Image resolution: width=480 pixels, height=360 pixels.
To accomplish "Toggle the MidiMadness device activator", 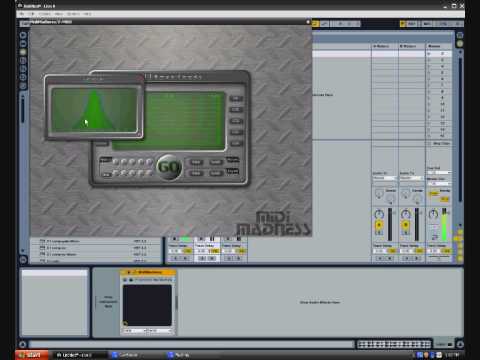I will point(129,272).
